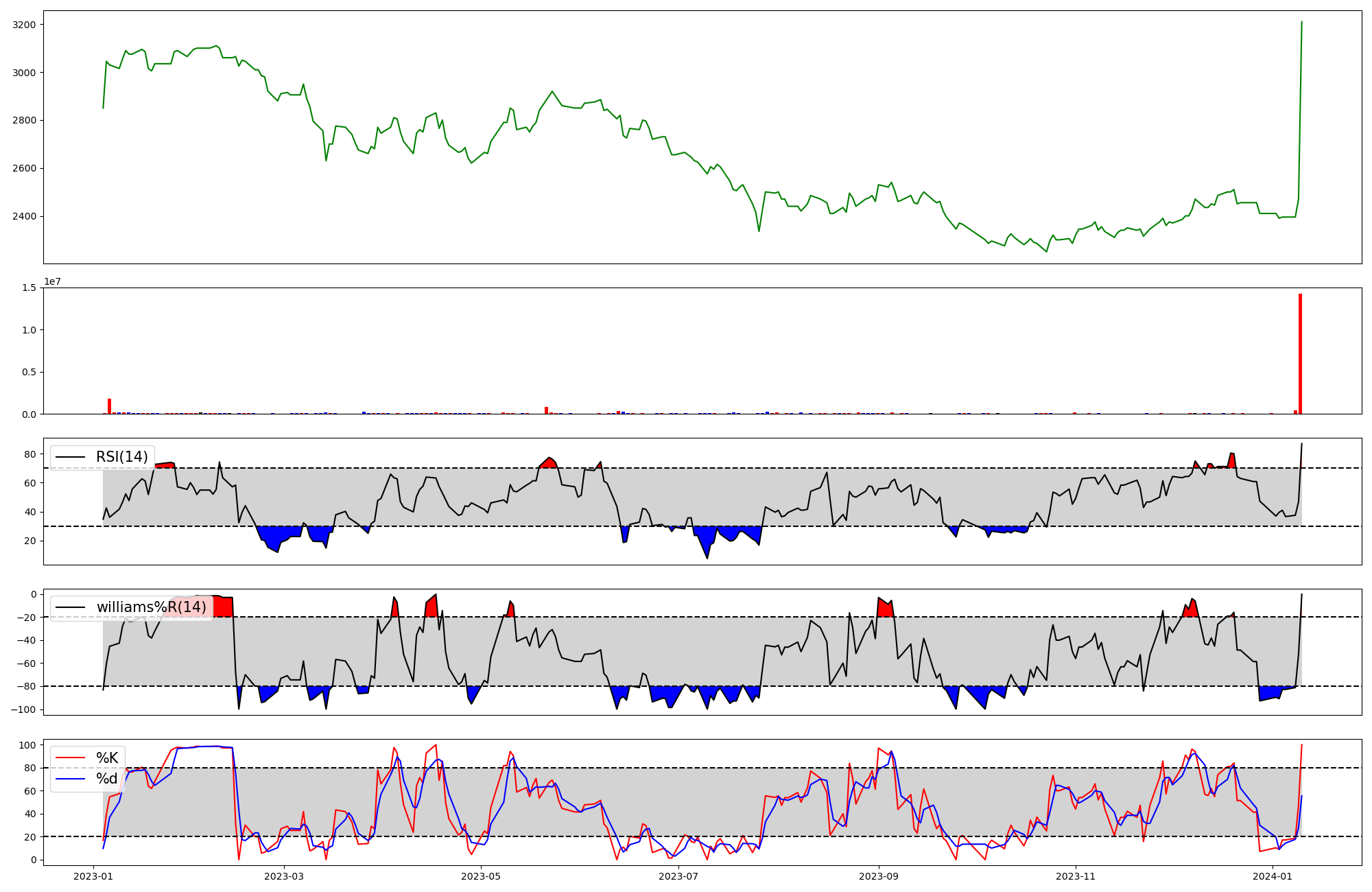The width and height of the screenshot is (1372, 892).
Task: Click the 2023-01 x-axis date label
Action: coord(93,876)
